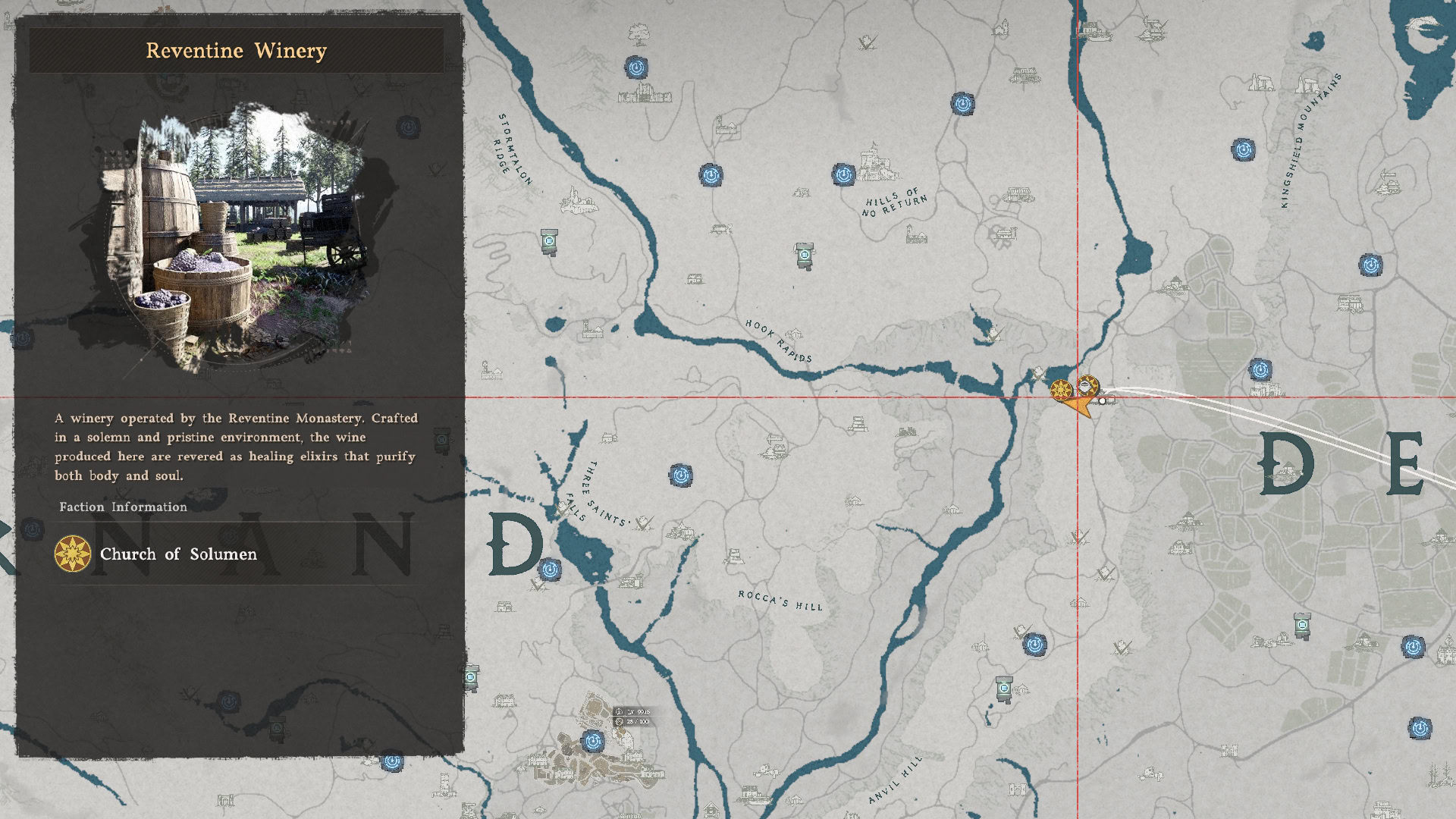The image size is (1456, 819).
Task: Select teal tower marker below Hills of No Return
Action: click(805, 256)
